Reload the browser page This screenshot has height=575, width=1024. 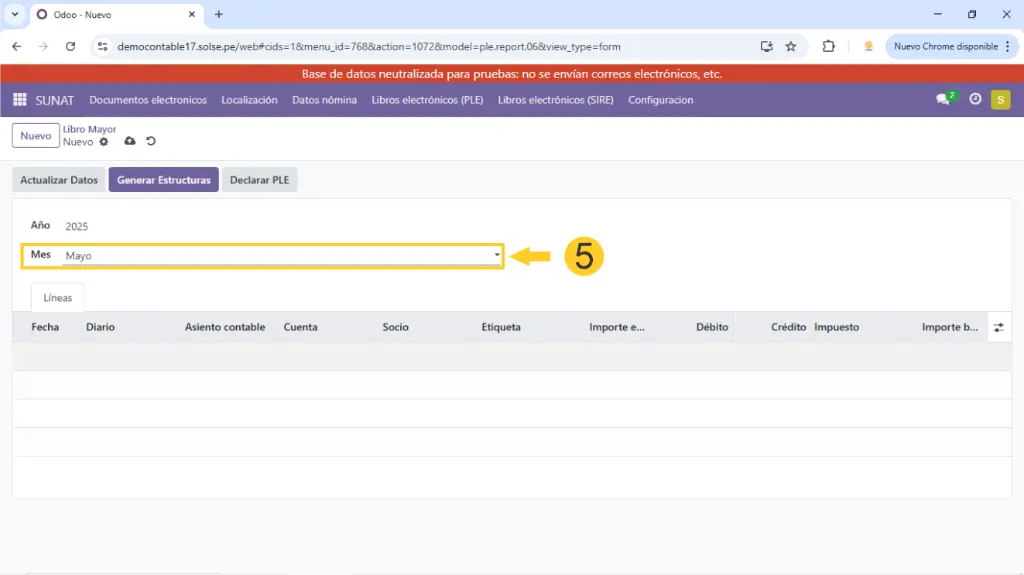pyautogui.click(x=70, y=46)
